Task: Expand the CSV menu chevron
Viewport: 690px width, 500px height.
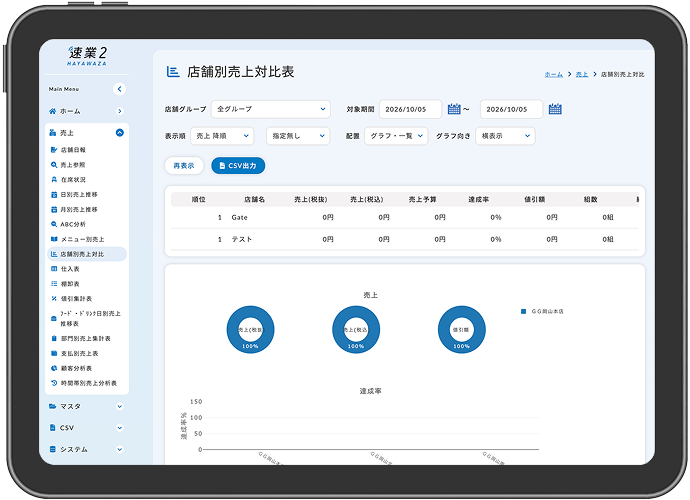Action: (119, 428)
